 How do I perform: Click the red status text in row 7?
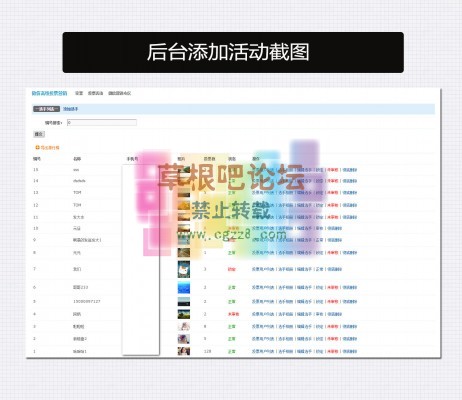click(x=232, y=269)
